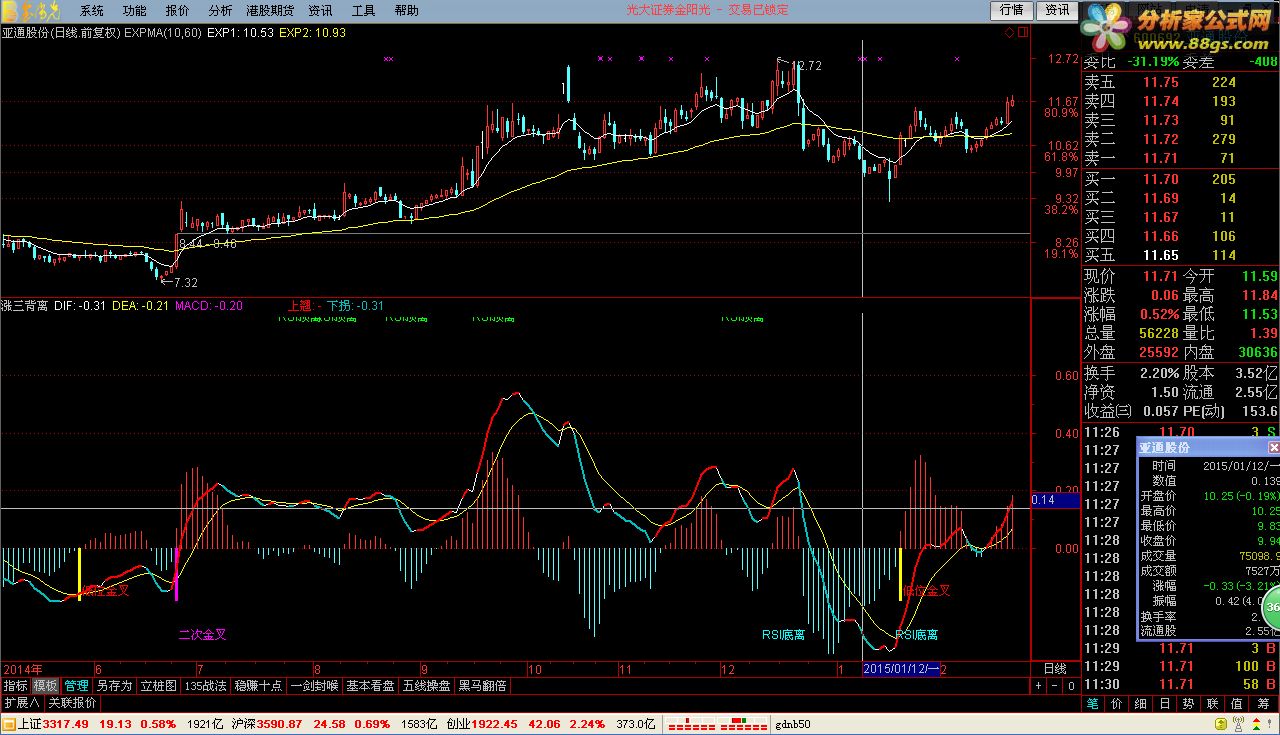Click 另存为 to save template

pos(114,686)
